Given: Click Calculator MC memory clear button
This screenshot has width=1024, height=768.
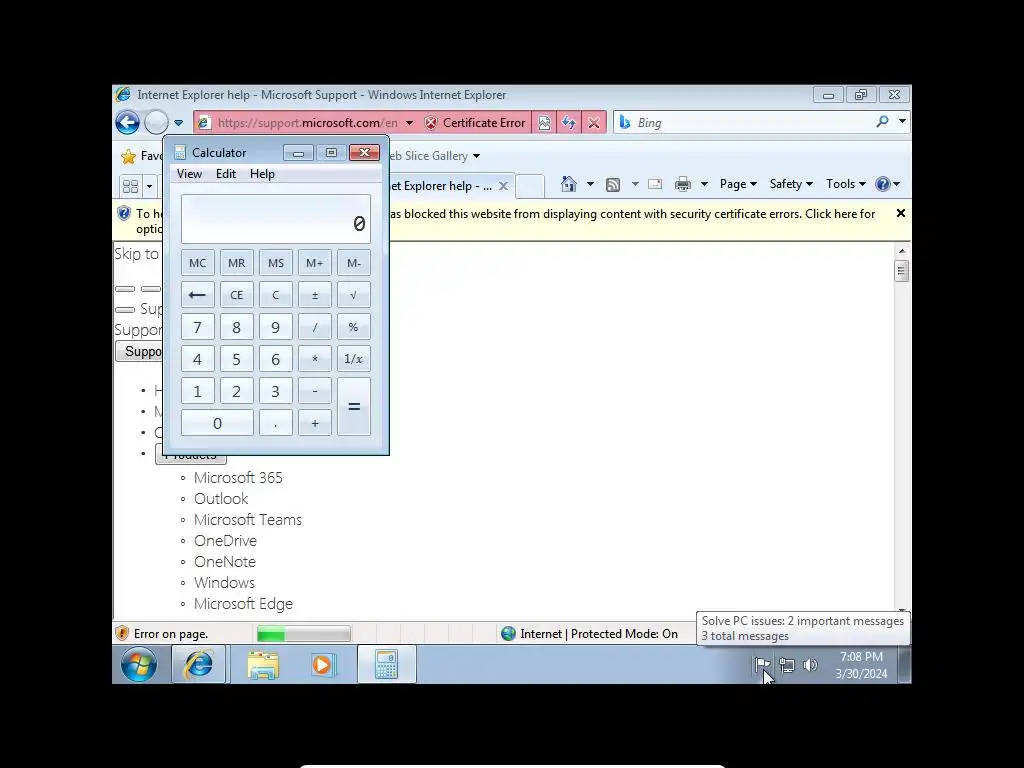Looking at the screenshot, I should pyautogui.click(x=197, y=263).
